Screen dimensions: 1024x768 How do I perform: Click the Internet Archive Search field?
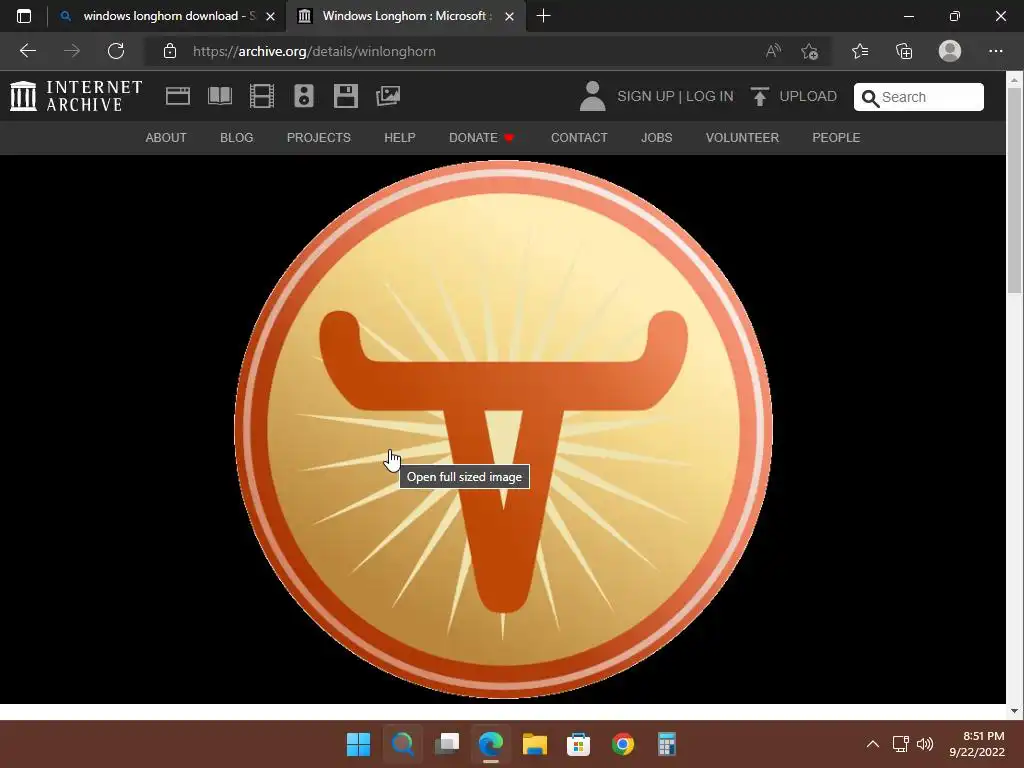pyautogui.click(x=918, y=97)
